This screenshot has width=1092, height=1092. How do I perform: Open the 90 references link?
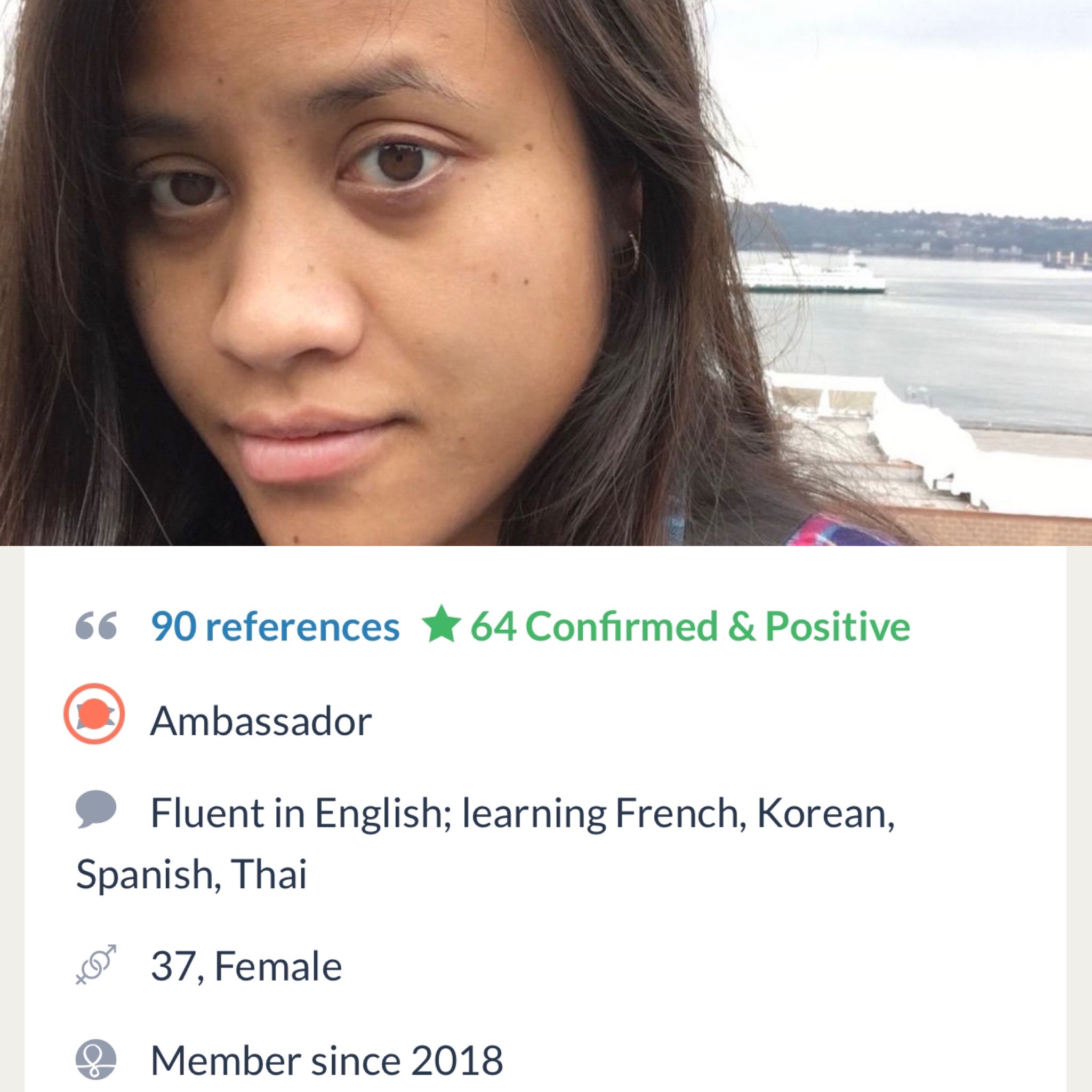click(x=276, y=627)
